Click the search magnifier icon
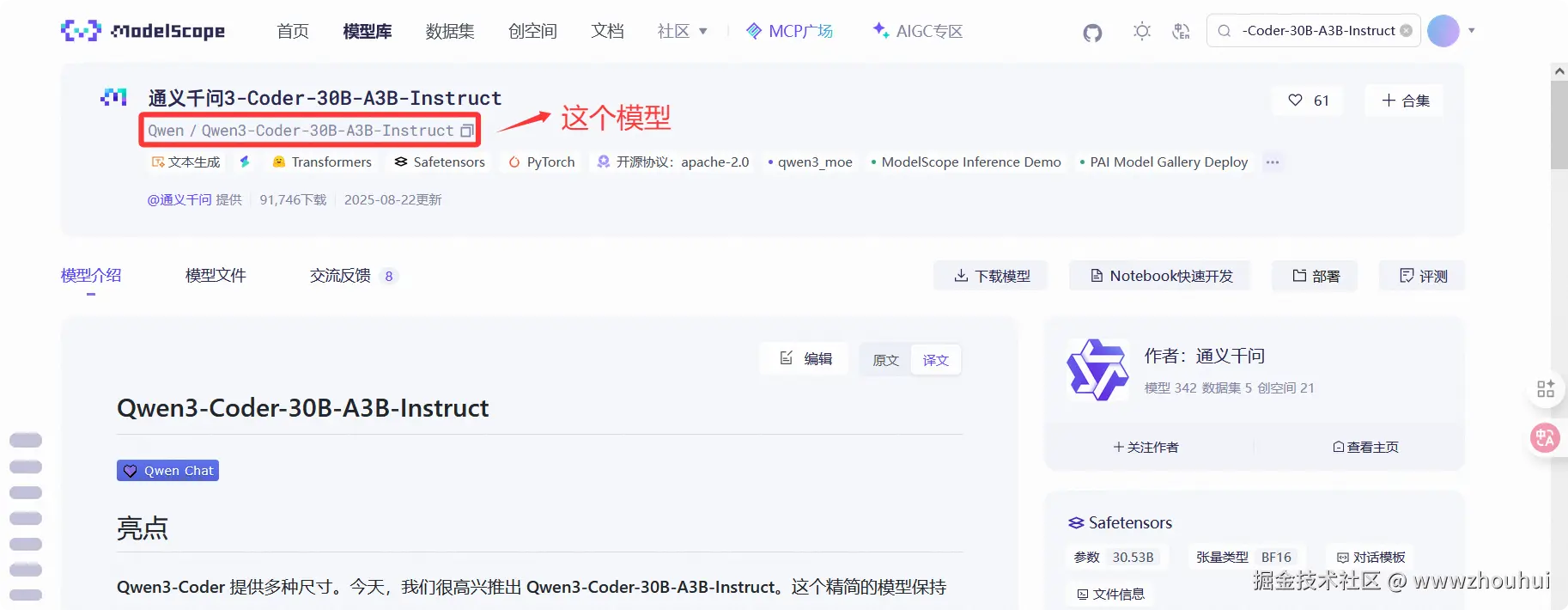 1225,31
